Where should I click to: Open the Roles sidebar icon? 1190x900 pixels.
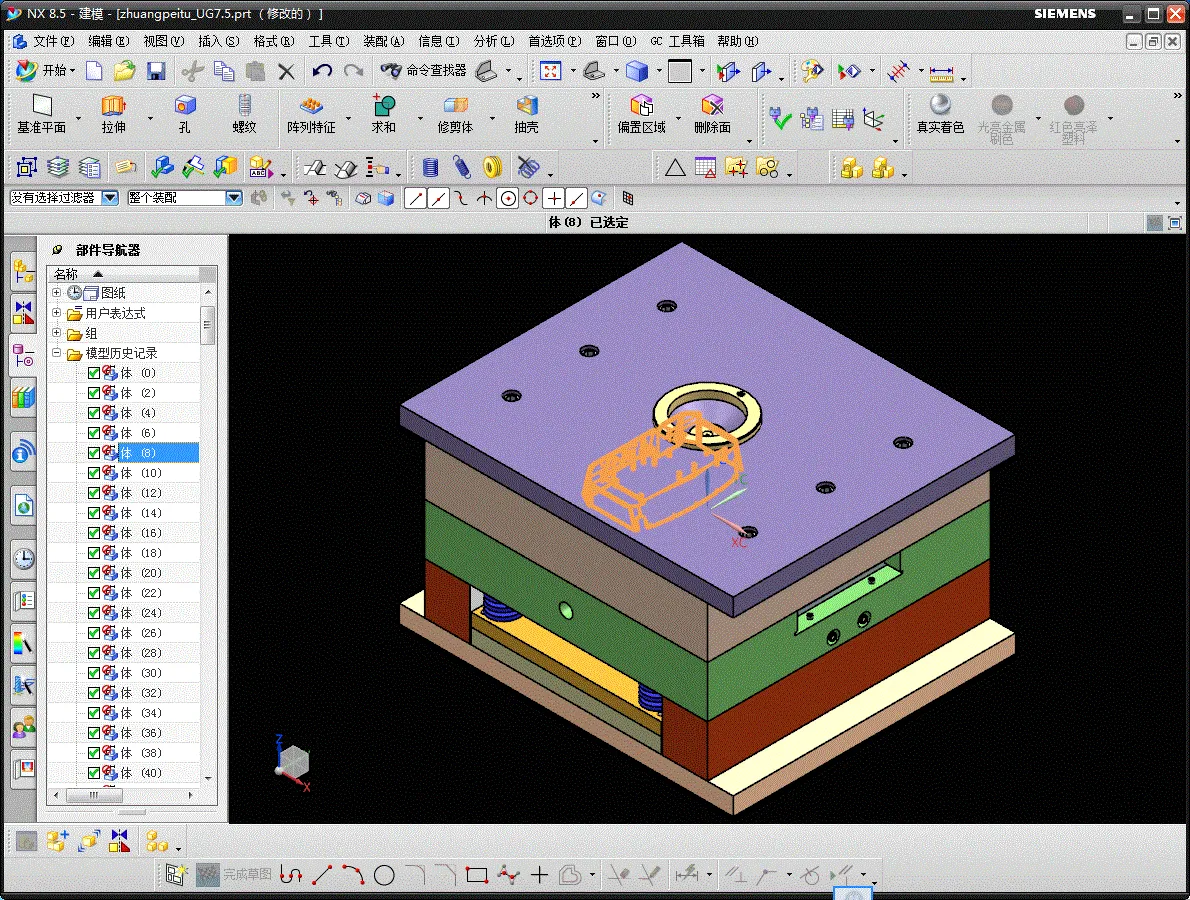tap(24, 727)
